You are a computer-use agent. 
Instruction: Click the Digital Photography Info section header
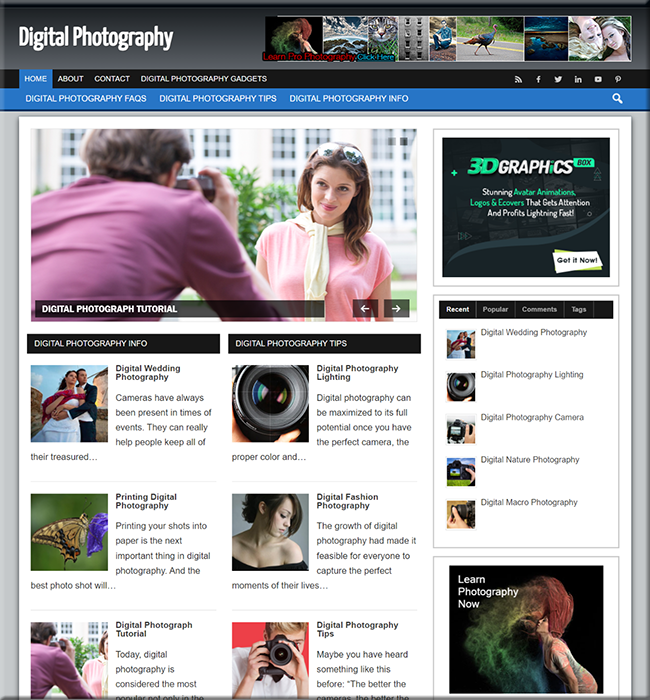click(x=123, y=344)
